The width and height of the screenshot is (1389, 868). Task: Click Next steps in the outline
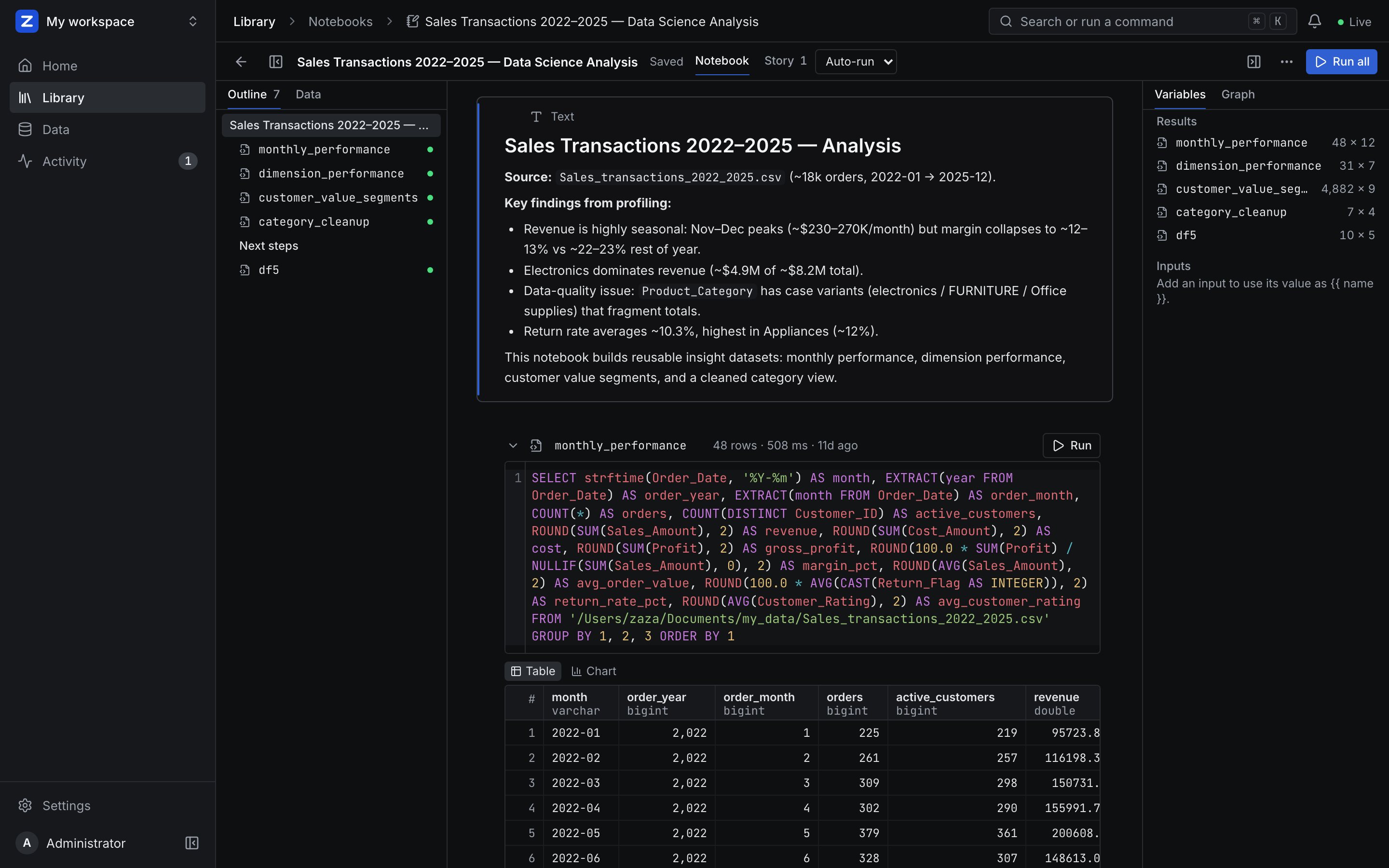click(331, 246)
